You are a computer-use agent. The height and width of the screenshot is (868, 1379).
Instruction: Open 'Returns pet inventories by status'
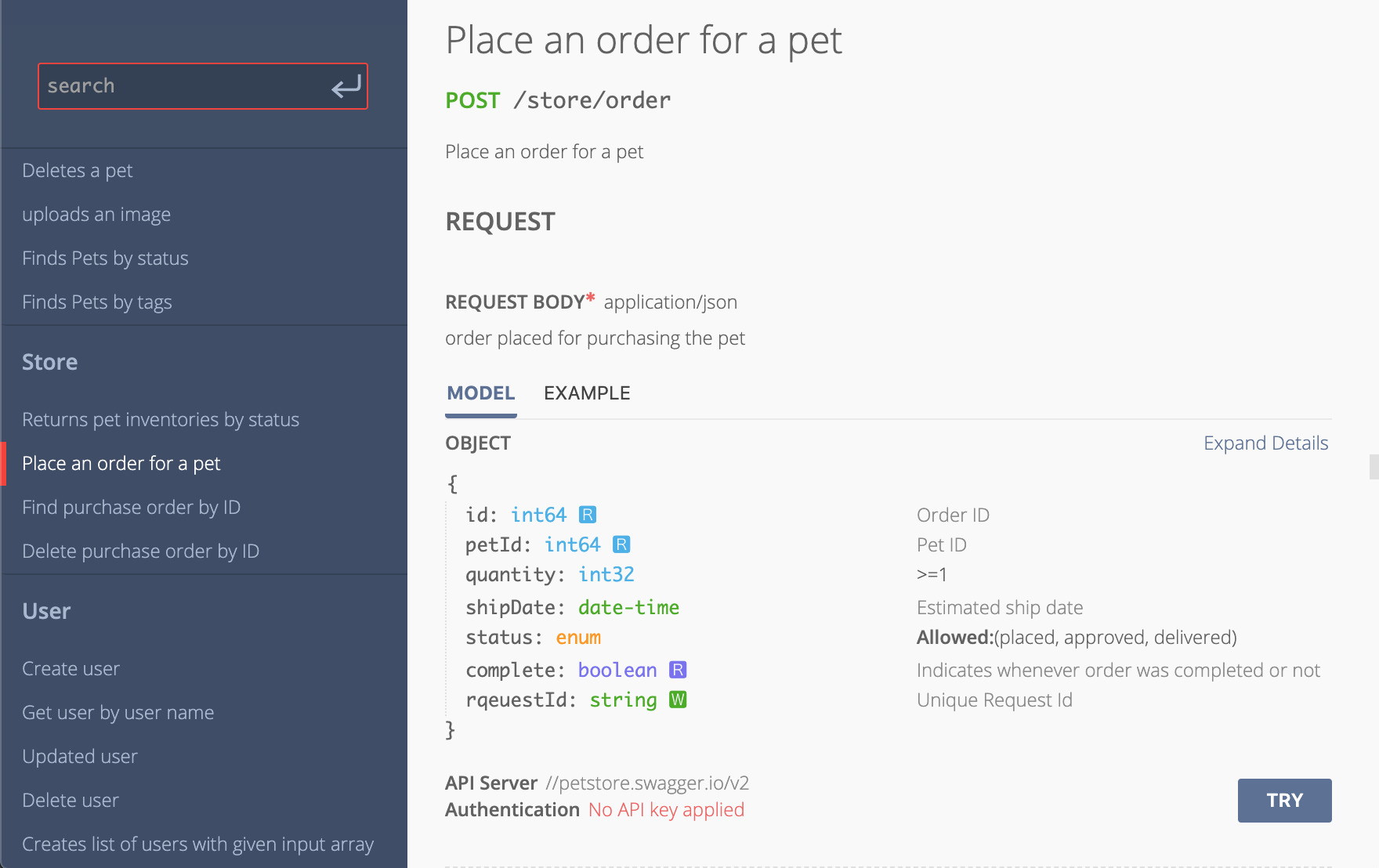point(161,420)
